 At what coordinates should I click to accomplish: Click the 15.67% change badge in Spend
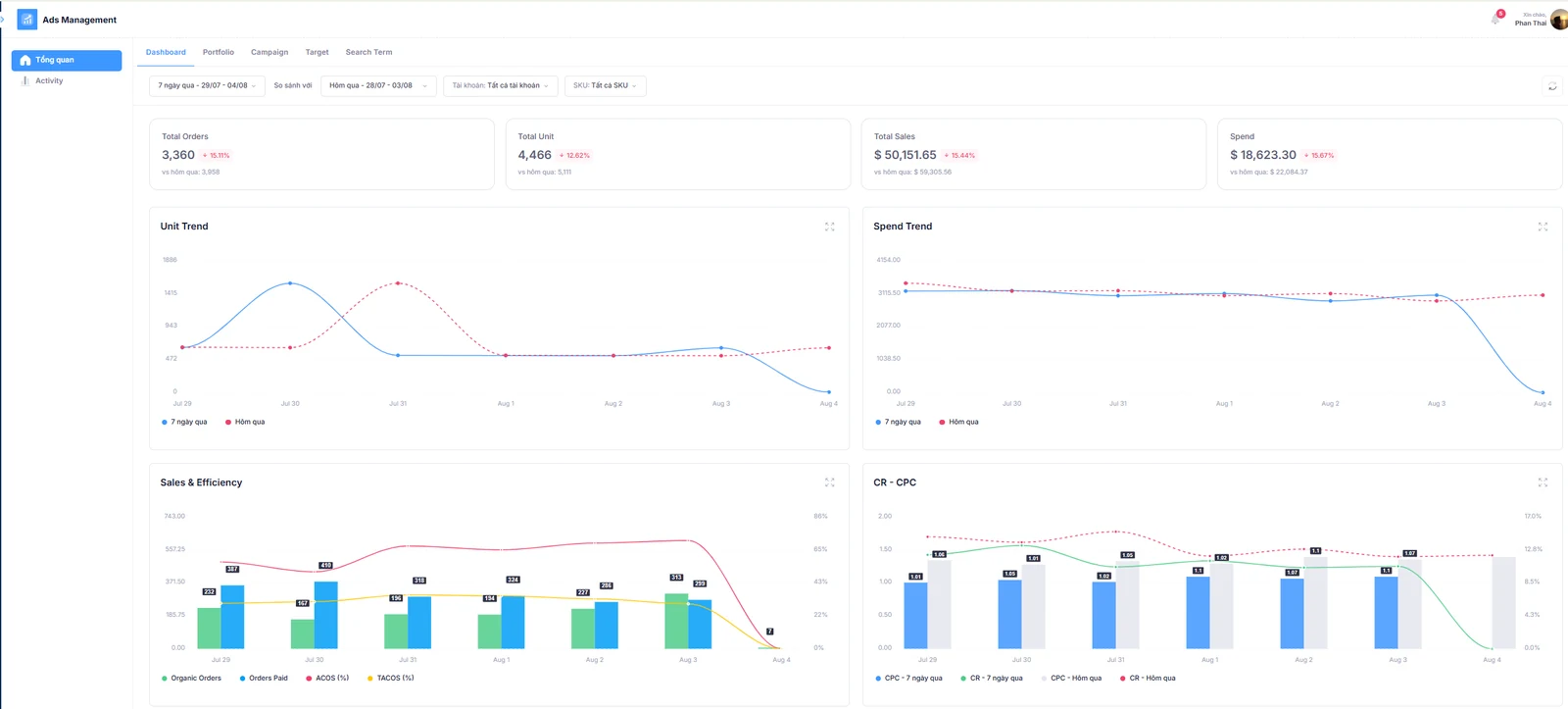click(1319, 155)
